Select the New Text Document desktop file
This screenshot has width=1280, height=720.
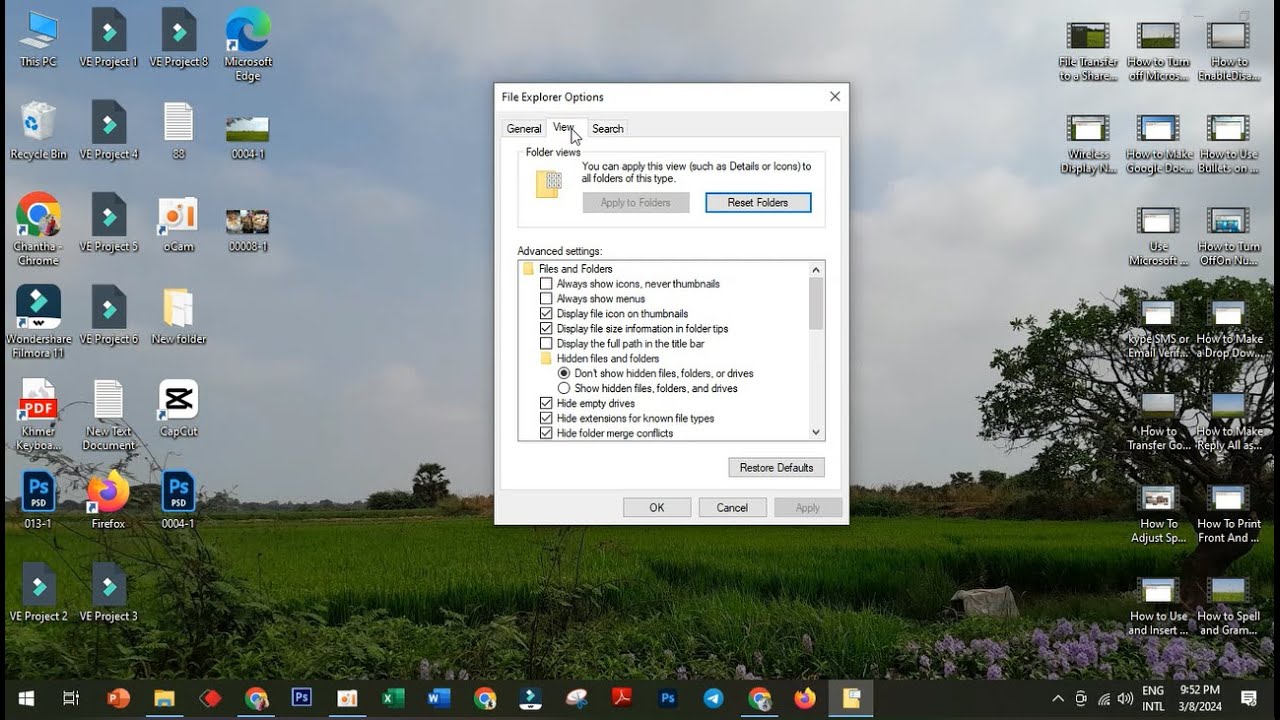pos(108,415)
